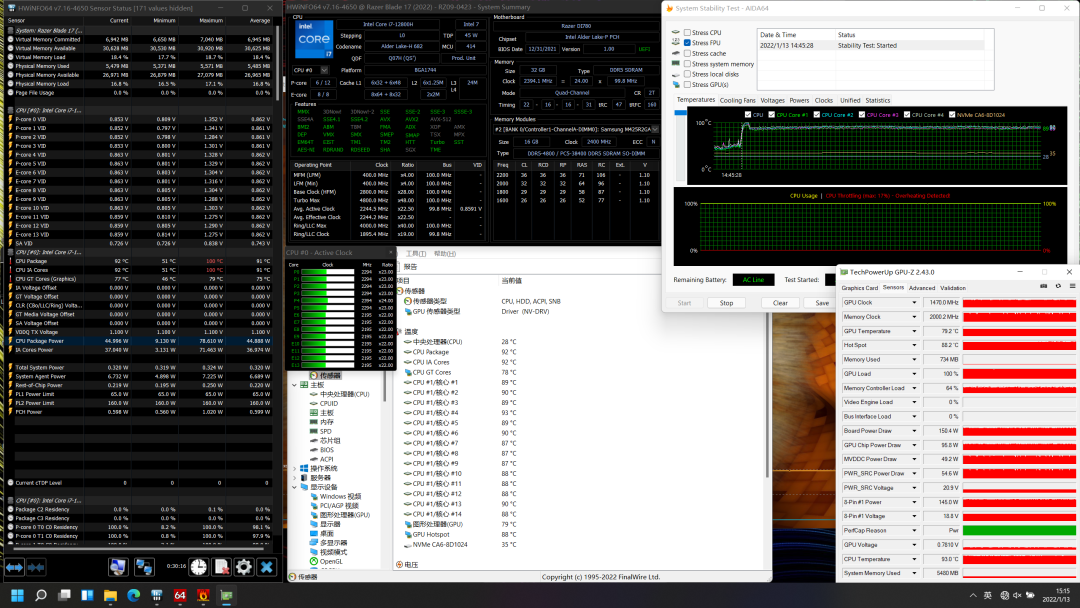Collapse 主板 tree node in AIDA64
1080x608 pixels.
pyautogui.click(x=295, y=386)
